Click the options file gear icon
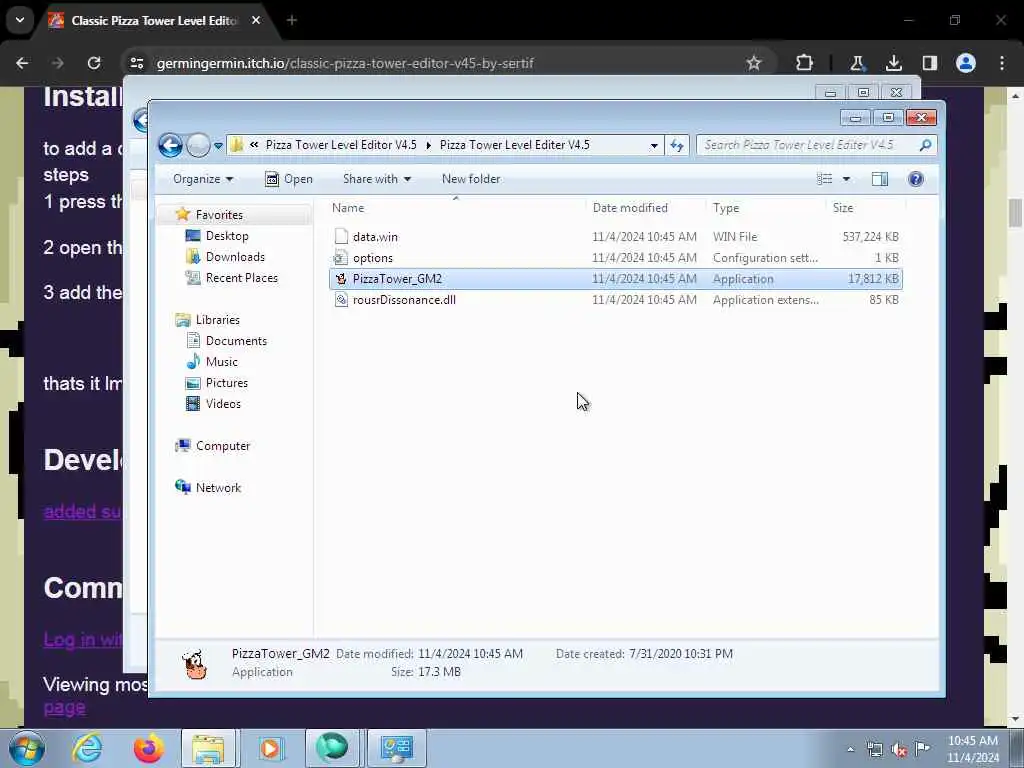Image resolution: width=1024 pixels, height=768 pixels. [x=341, y=258]
